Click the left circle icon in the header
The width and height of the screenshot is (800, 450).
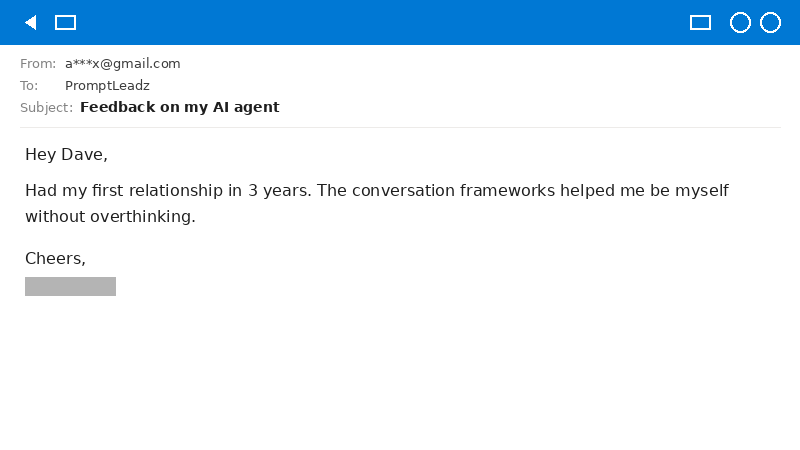pyautogui.click(x=740, y=22)
